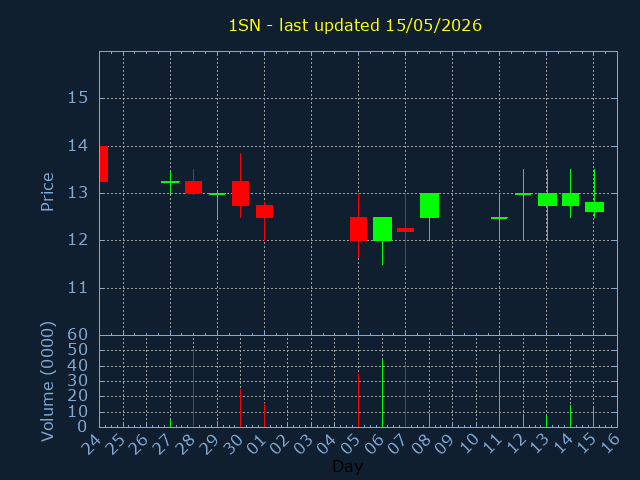The width and height of the screenshot is (640, 480).
Task: Select the price axis tick label 13
Action: [x=78, y=193]
